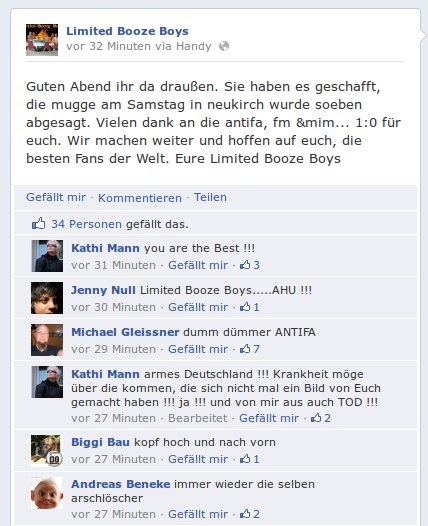Click the globe public visibility icon

224,46
